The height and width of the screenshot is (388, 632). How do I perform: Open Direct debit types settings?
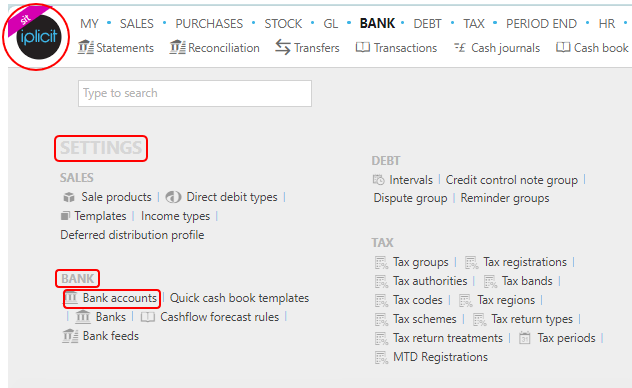(232, 197)
